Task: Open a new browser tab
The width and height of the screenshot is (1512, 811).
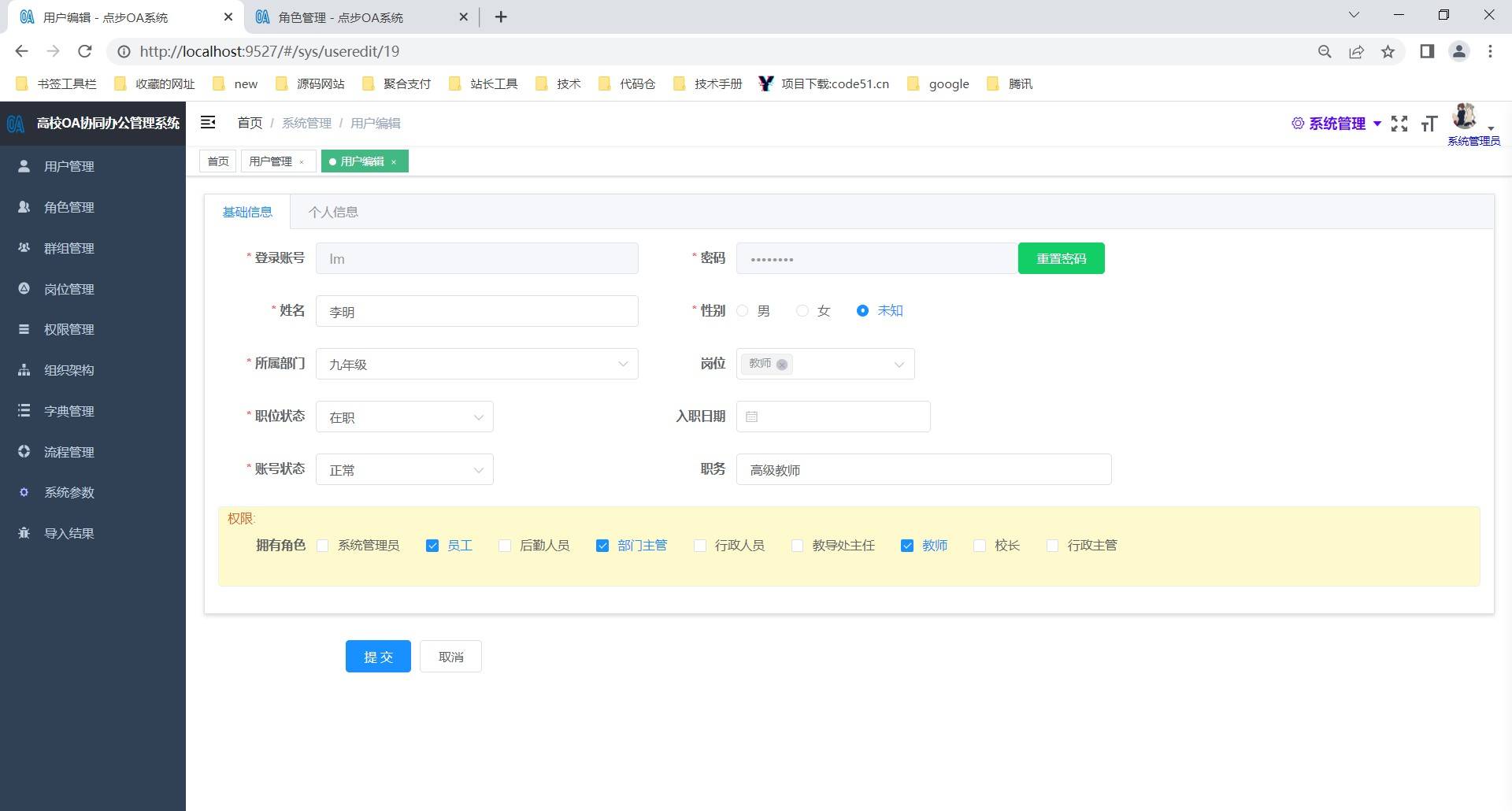Action: (501, 17)
